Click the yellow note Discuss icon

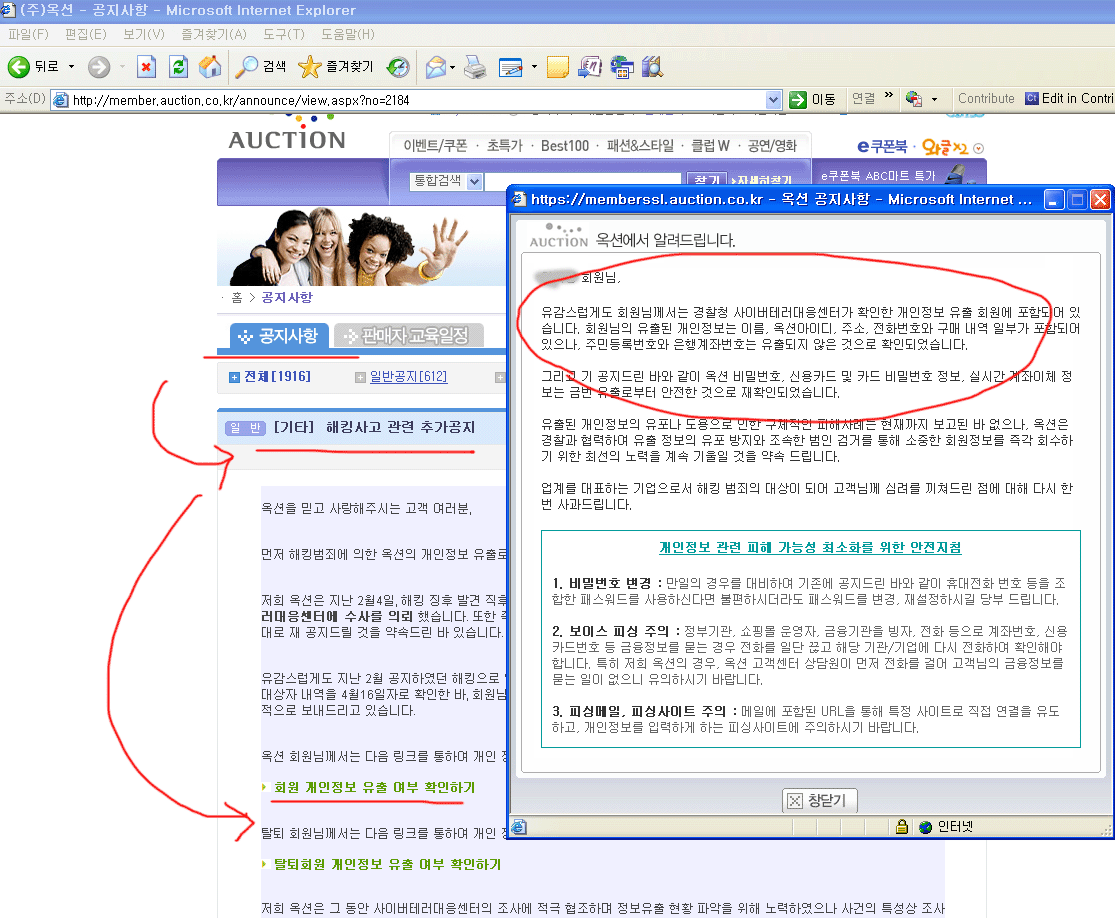tap(558, 67)
